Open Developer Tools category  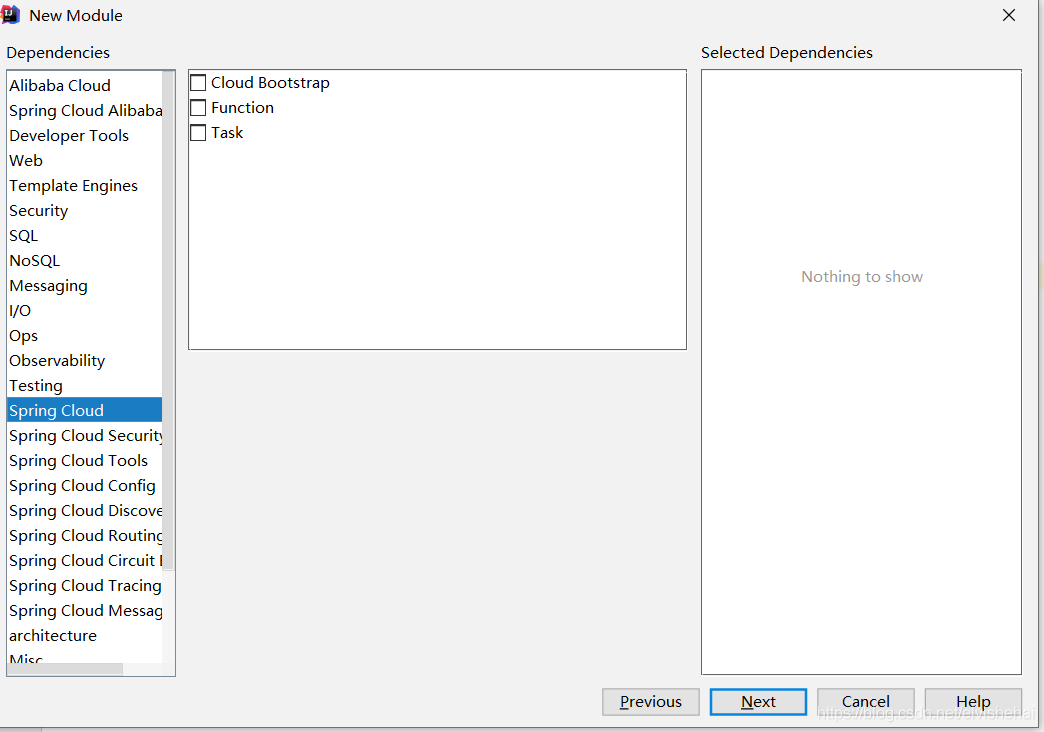pos(85,135)
